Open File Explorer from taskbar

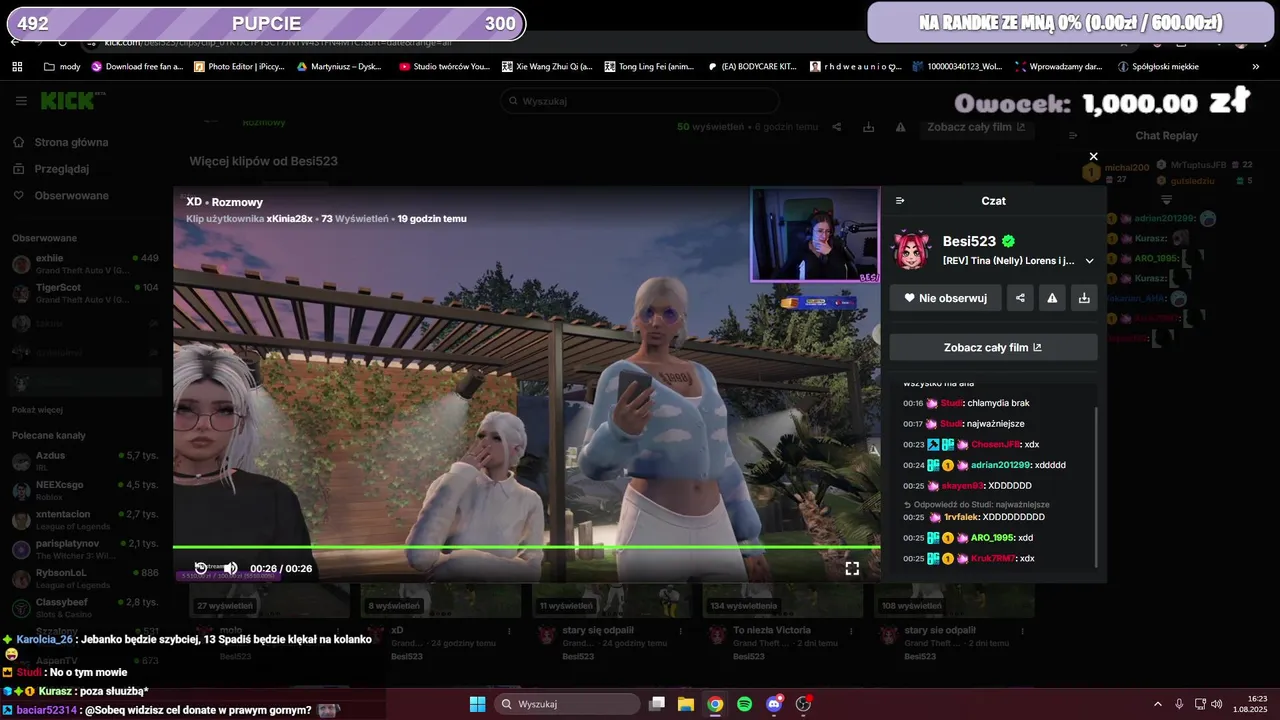[x=686, y=704]
